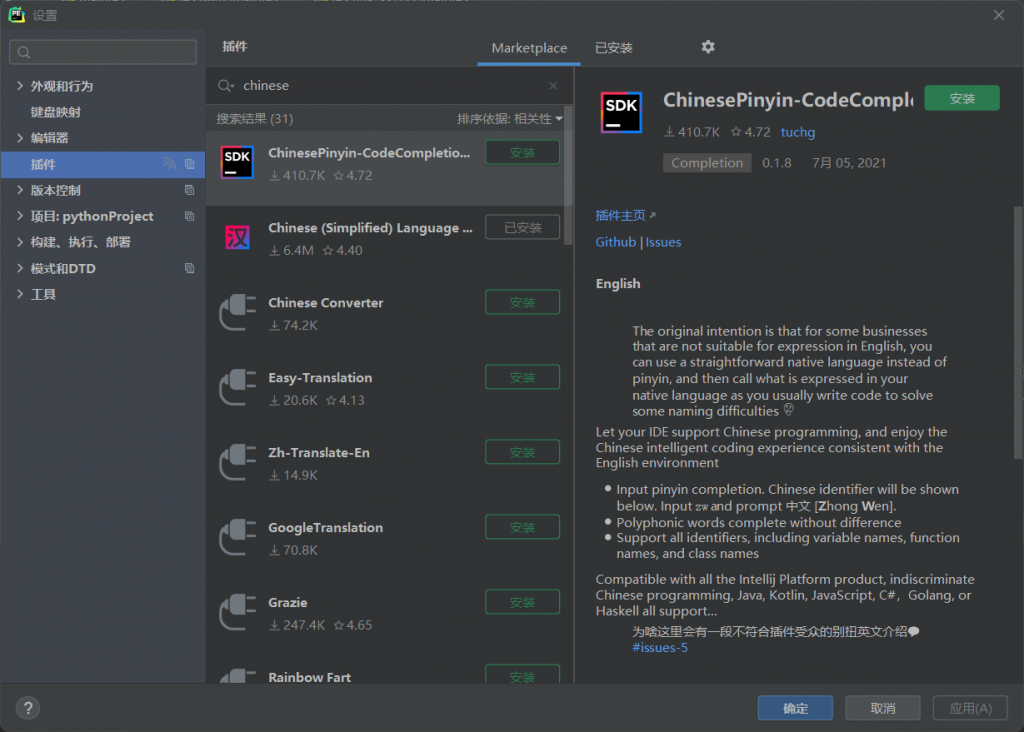The height and width of the screenshot is (732, 1024).
Task: Expand the 工具 tree node
Action: (x=20, y=294)
